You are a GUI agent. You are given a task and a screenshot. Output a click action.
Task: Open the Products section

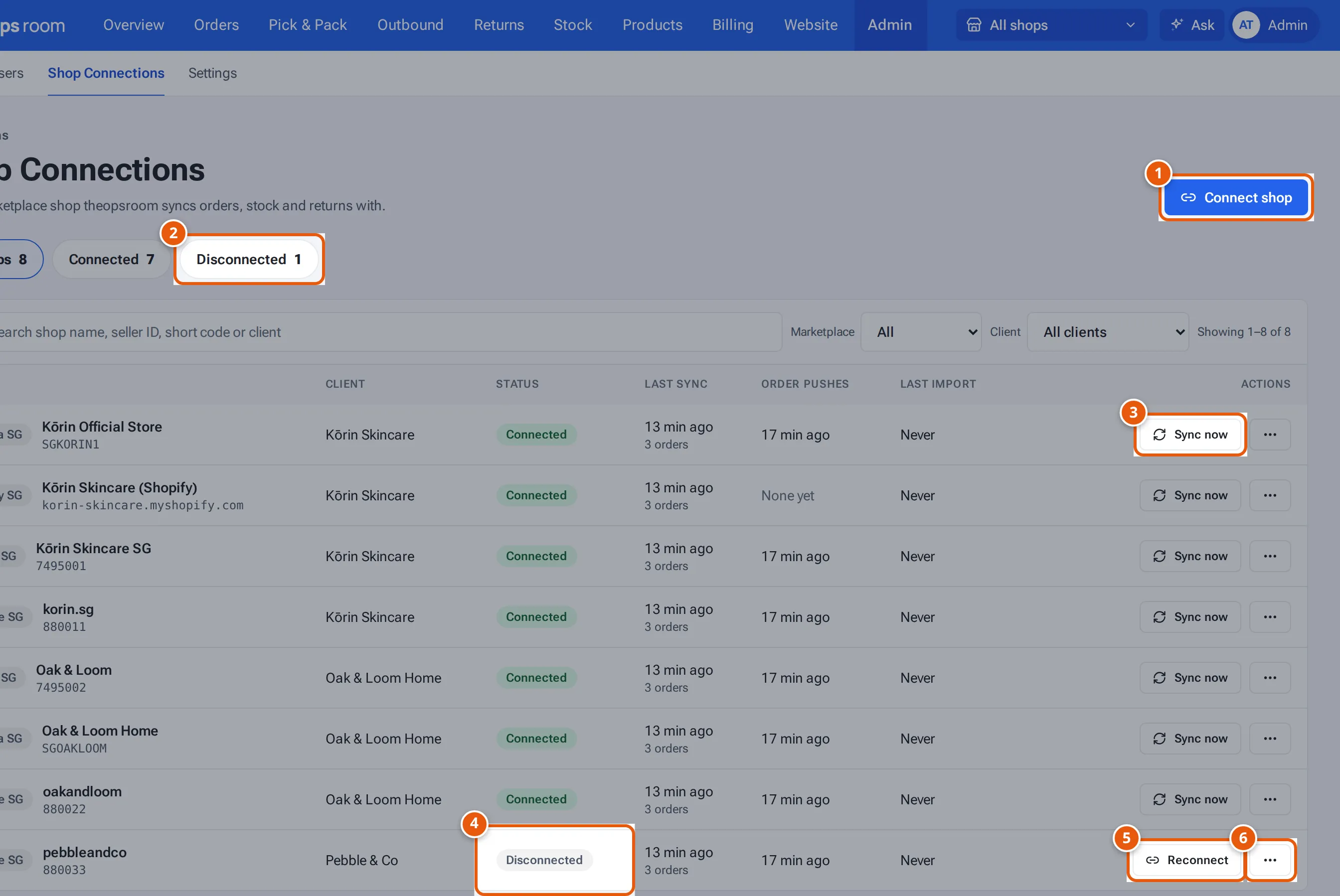[652, 25]
